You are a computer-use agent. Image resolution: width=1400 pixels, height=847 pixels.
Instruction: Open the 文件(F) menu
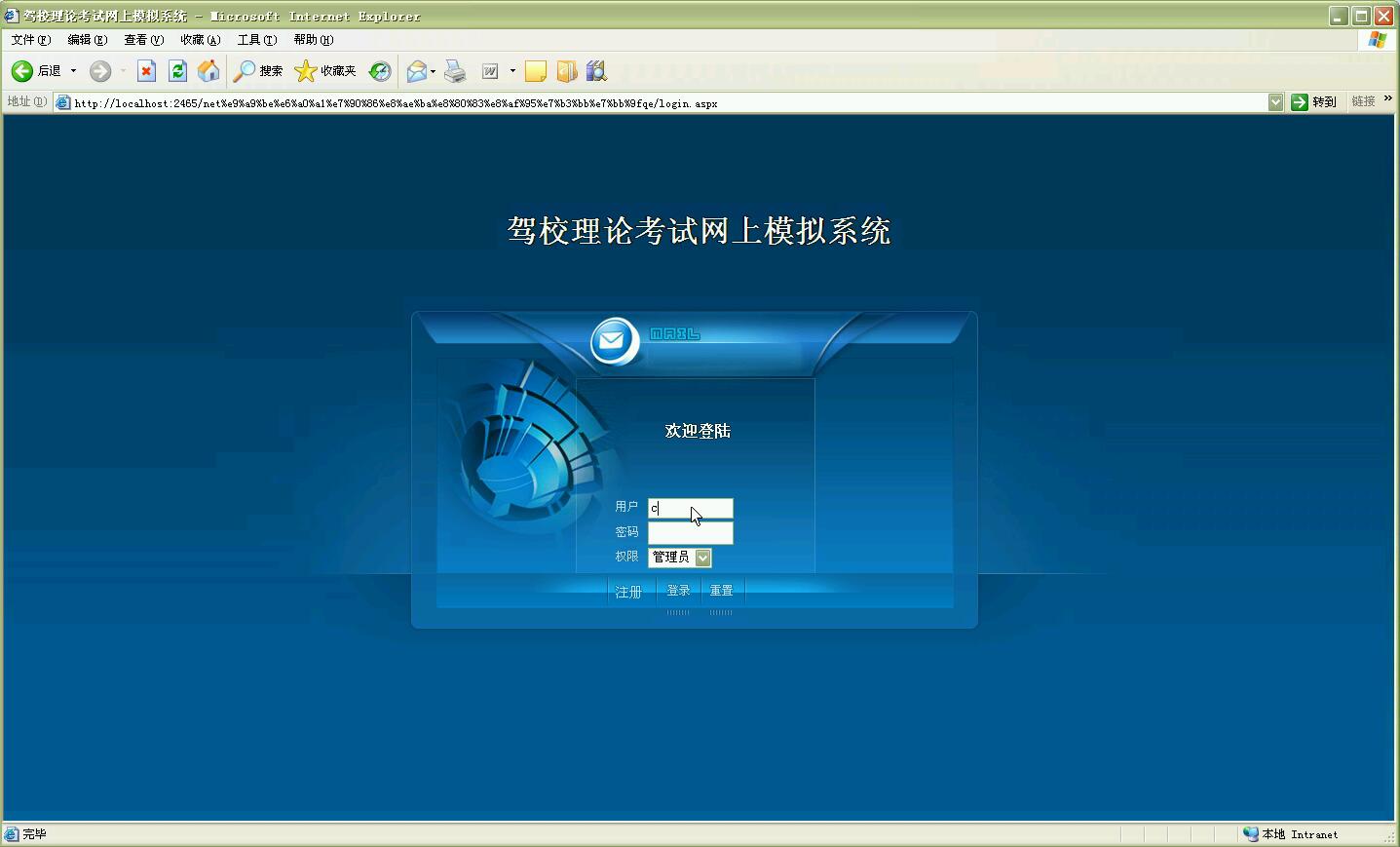[30, 40]
